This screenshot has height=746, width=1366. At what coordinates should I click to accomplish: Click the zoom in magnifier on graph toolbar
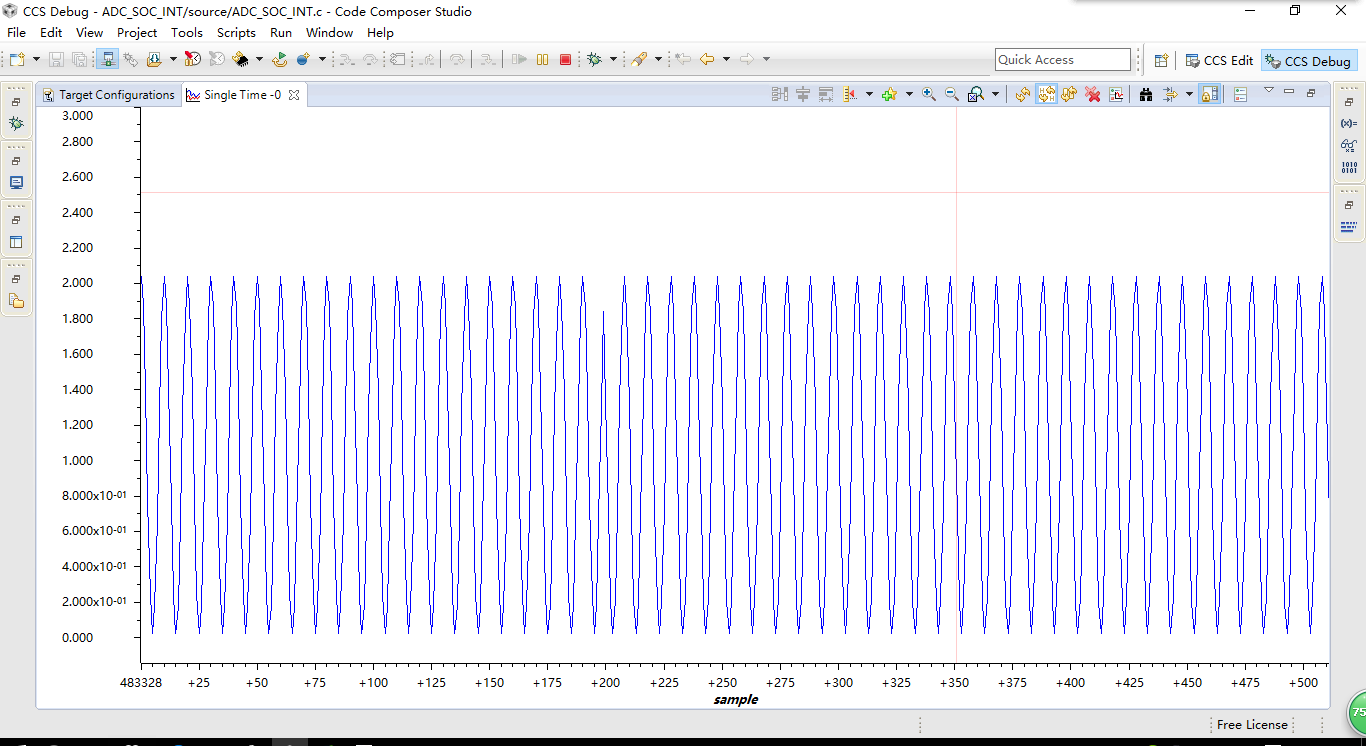929,94
